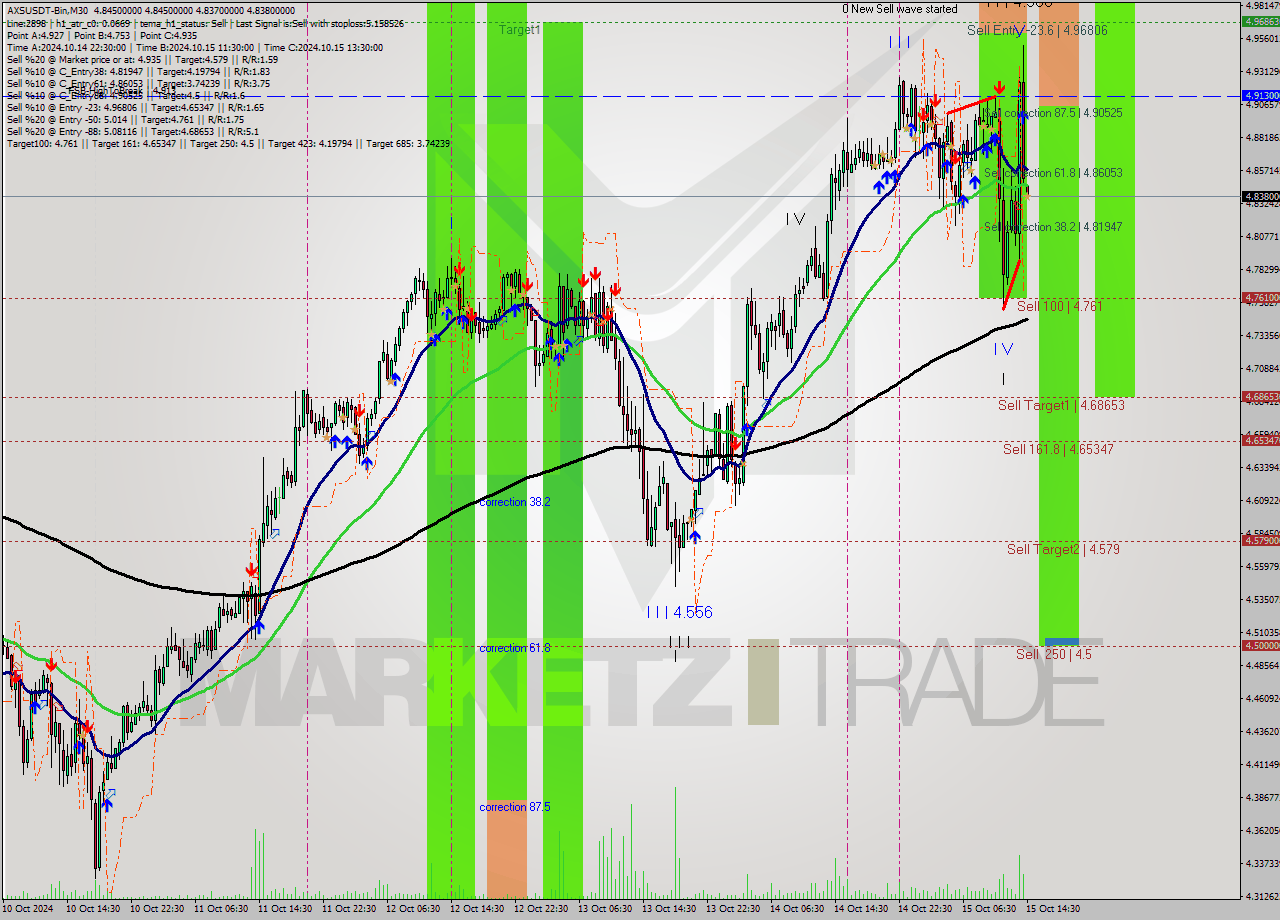Click the '14 Oct 14:30' time axis label
The width and height of the screenshot is (1280, 920).
(861, 909)
